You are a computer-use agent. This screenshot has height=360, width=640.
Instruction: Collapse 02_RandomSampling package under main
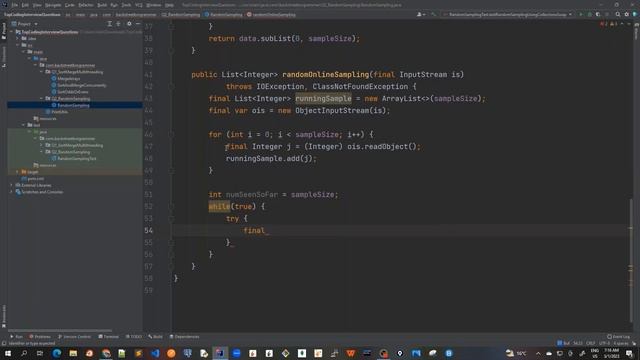(42, 98)
